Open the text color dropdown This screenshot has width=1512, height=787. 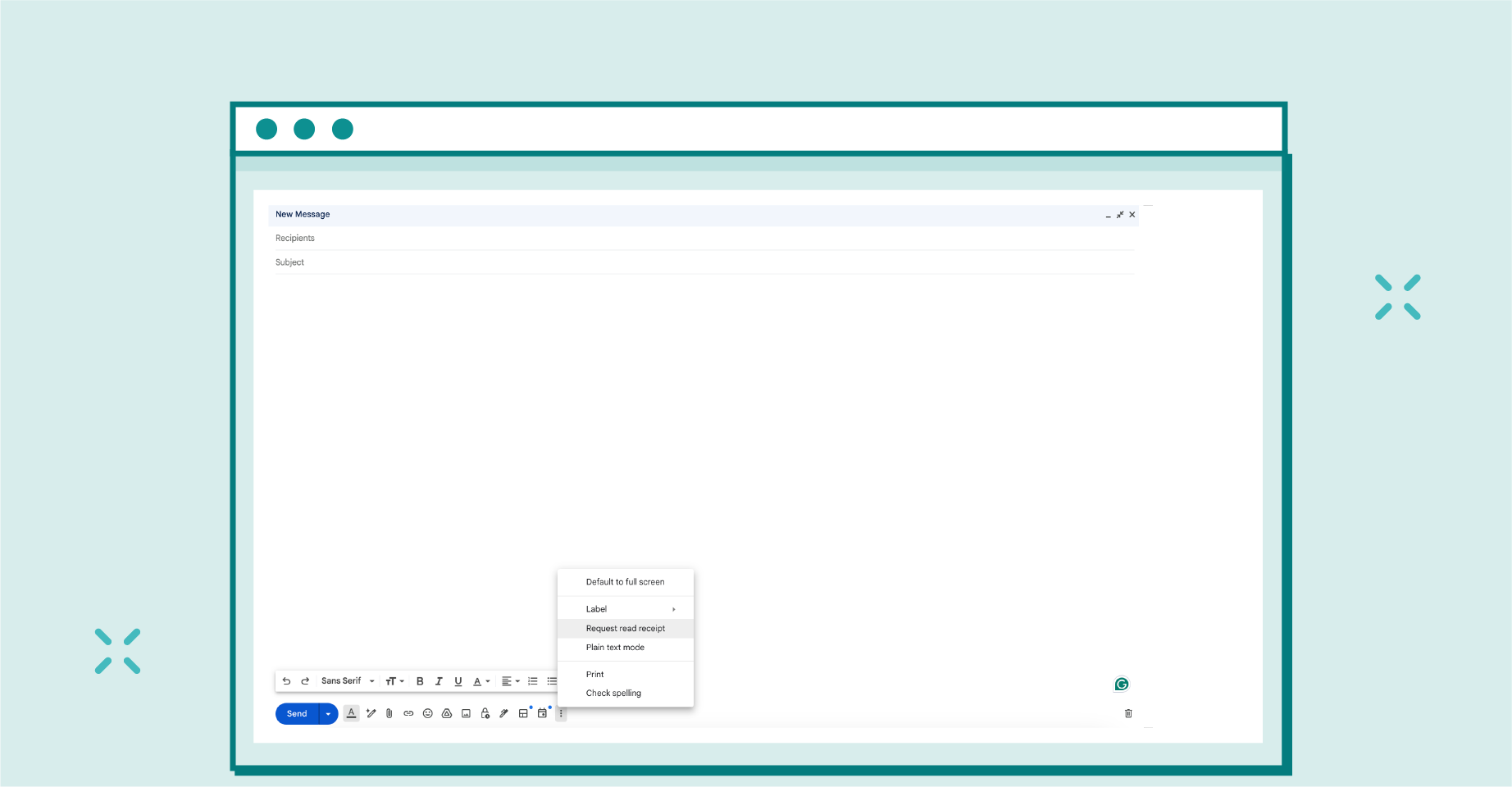tap(480, 681)
